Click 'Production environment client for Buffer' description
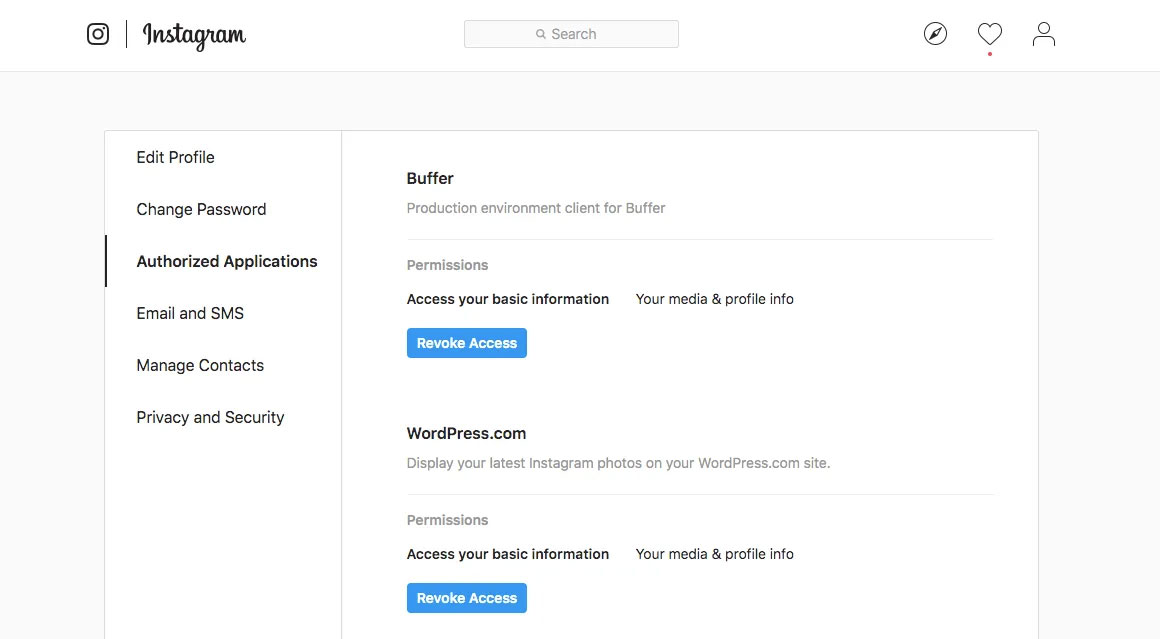The height and width of the screenshot is (639, 1160). [x=536, y=209]
